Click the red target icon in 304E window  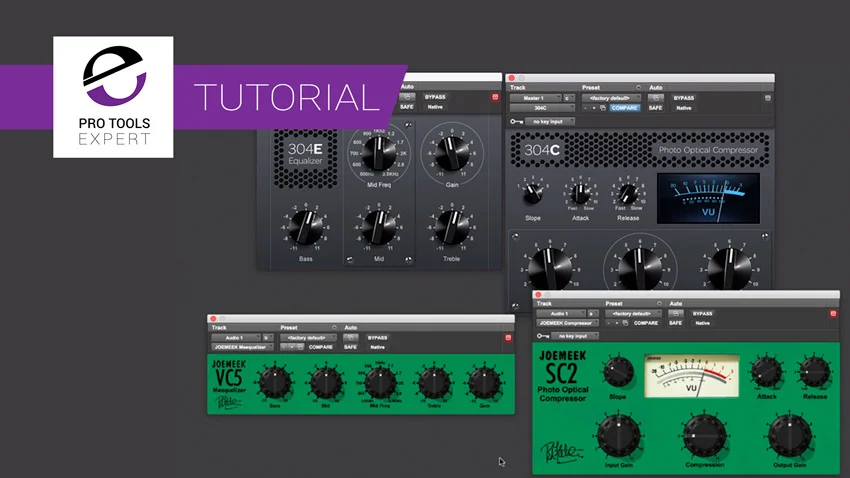(x=495, y=97)
